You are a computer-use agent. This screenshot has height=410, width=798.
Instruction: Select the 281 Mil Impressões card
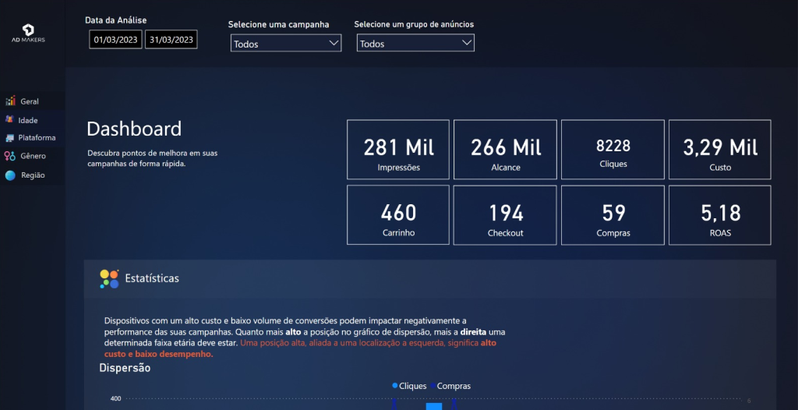pyautogui.click(x=398, y=150)
